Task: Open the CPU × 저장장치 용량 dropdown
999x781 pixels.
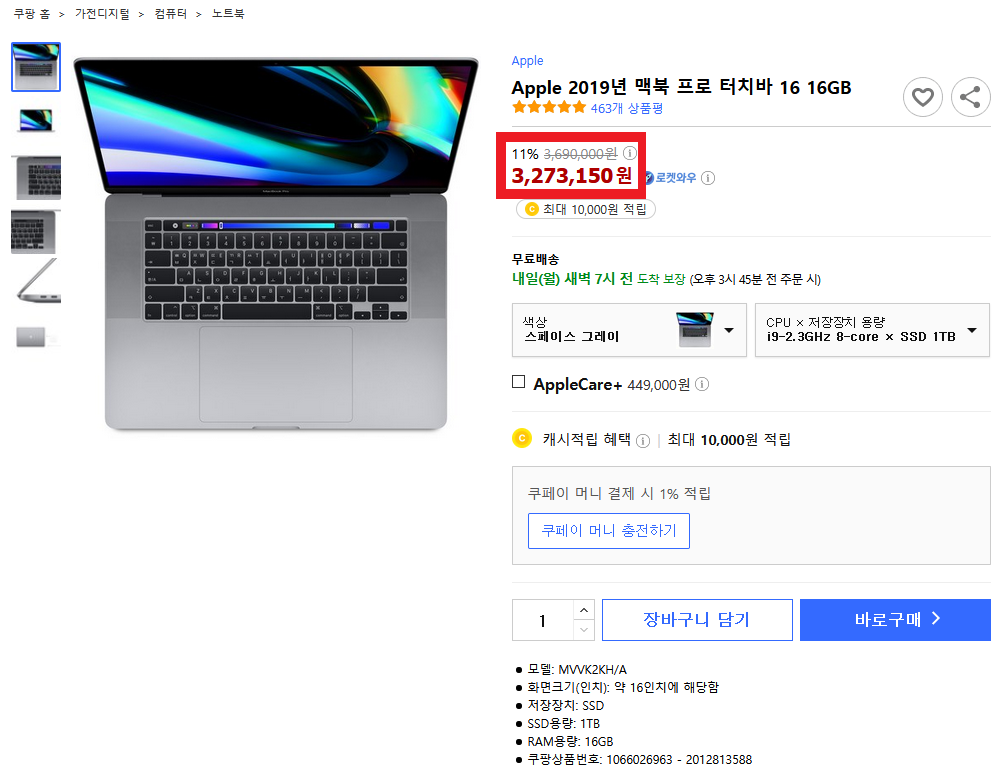Action: 872,330
